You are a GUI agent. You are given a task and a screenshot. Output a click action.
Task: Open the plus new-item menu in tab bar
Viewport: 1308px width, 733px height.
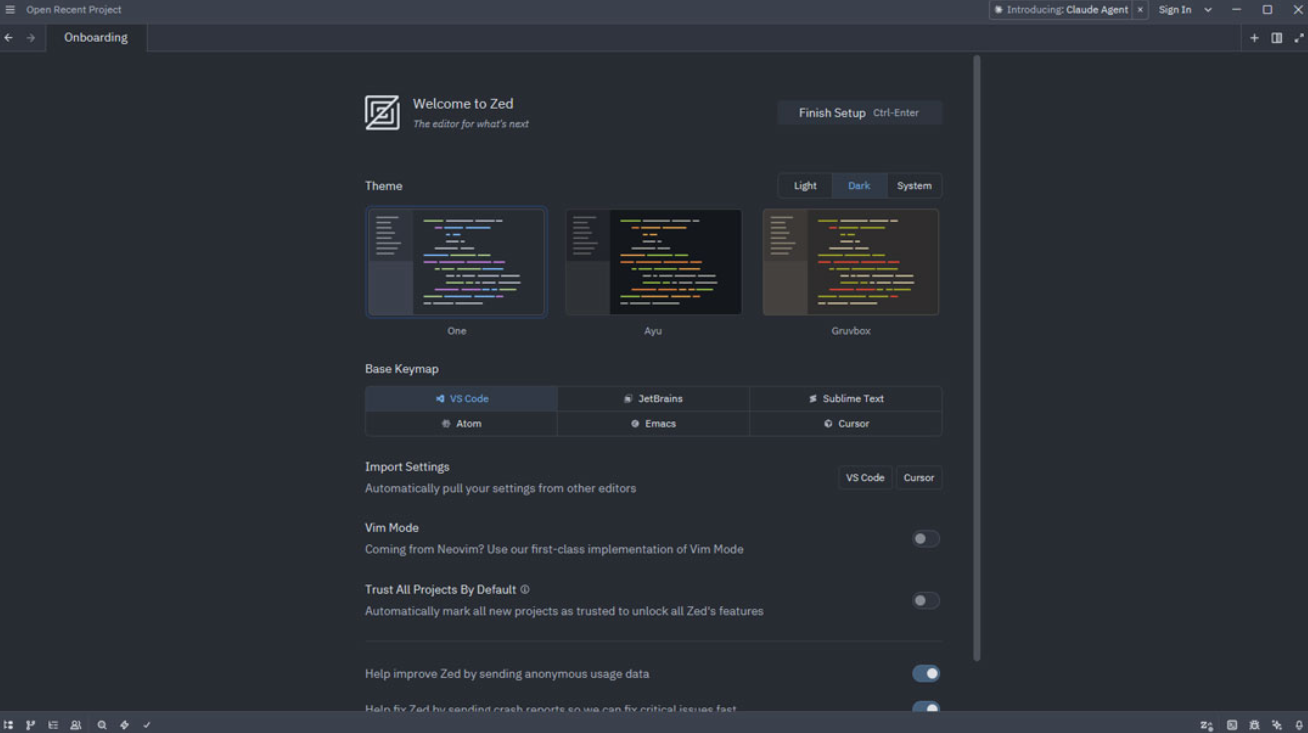[x=1254, y=38]
